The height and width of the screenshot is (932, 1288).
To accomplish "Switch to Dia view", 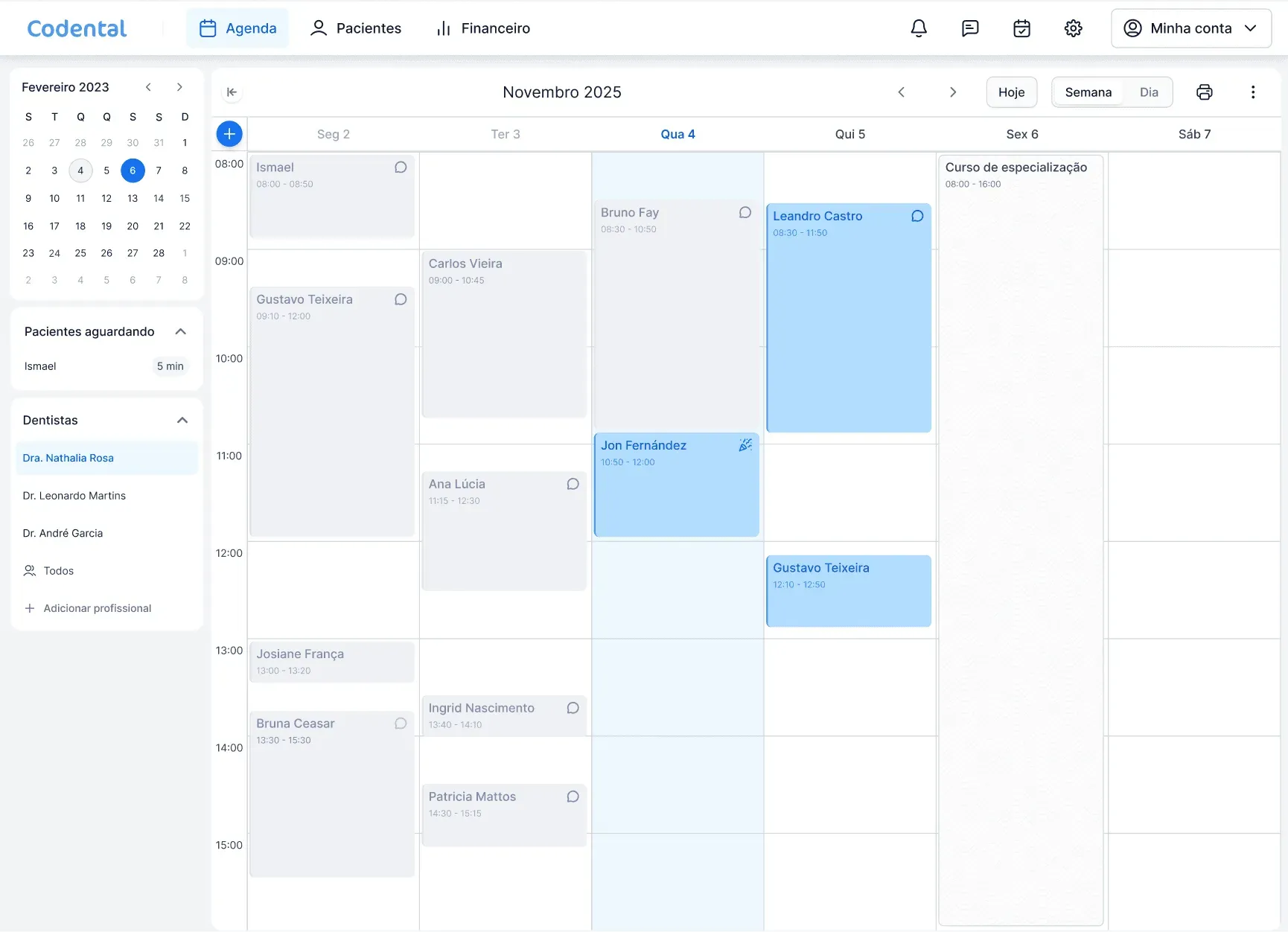I will (x=1149, y=92).
